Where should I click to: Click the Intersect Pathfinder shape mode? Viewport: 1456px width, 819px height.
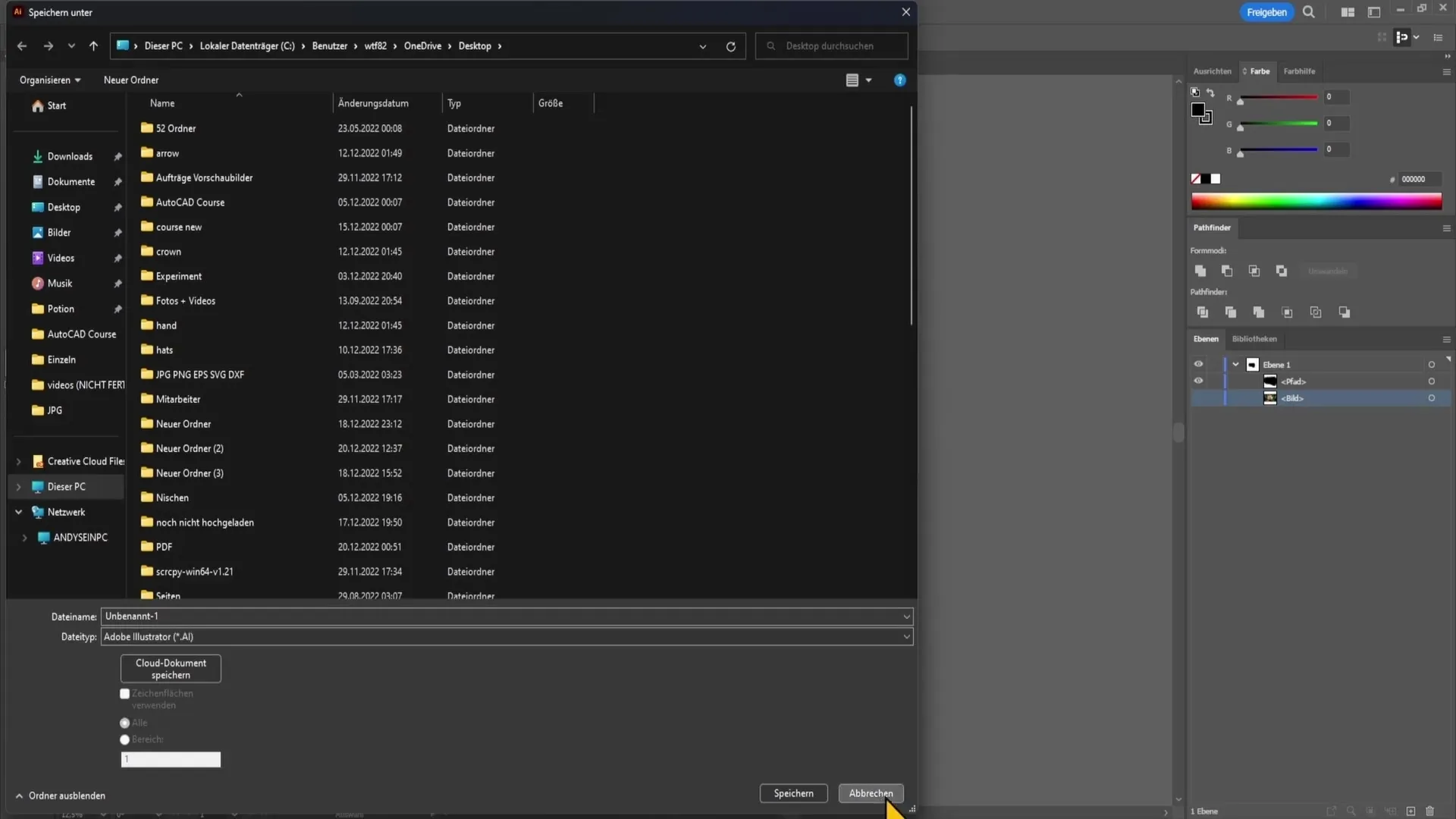(x=1254, y=270)
